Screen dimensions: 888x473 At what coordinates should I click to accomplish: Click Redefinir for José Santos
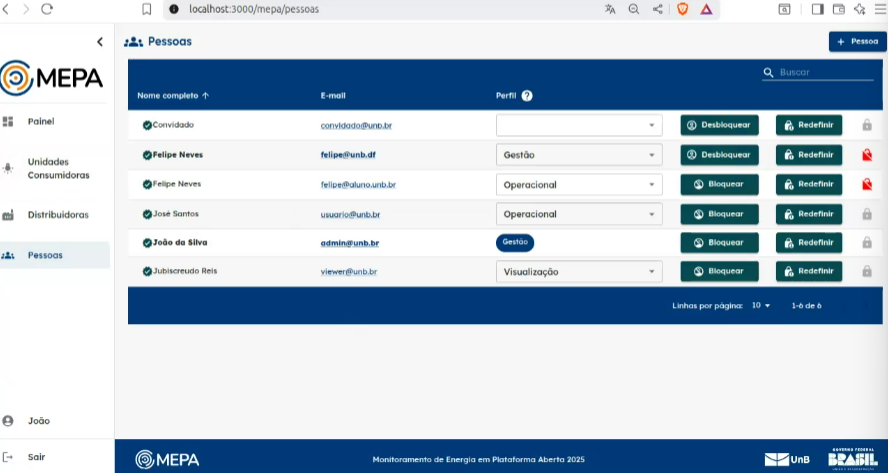(809, 214)
